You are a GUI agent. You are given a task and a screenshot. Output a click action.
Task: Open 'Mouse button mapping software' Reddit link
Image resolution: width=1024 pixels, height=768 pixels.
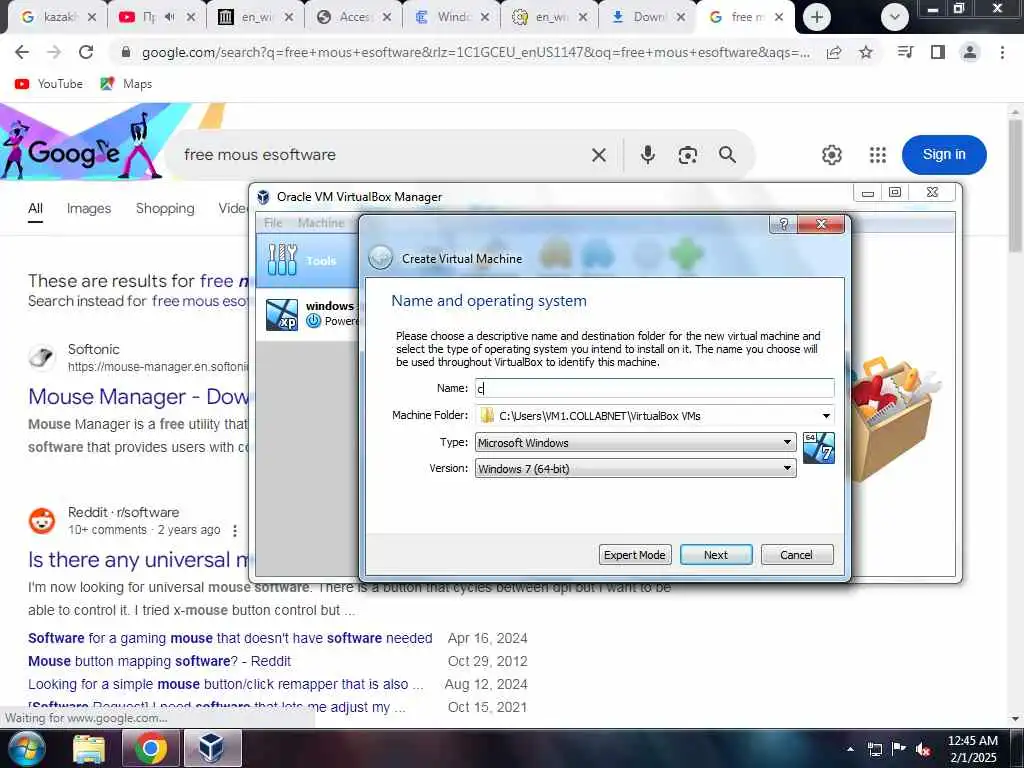pos(159,661)
